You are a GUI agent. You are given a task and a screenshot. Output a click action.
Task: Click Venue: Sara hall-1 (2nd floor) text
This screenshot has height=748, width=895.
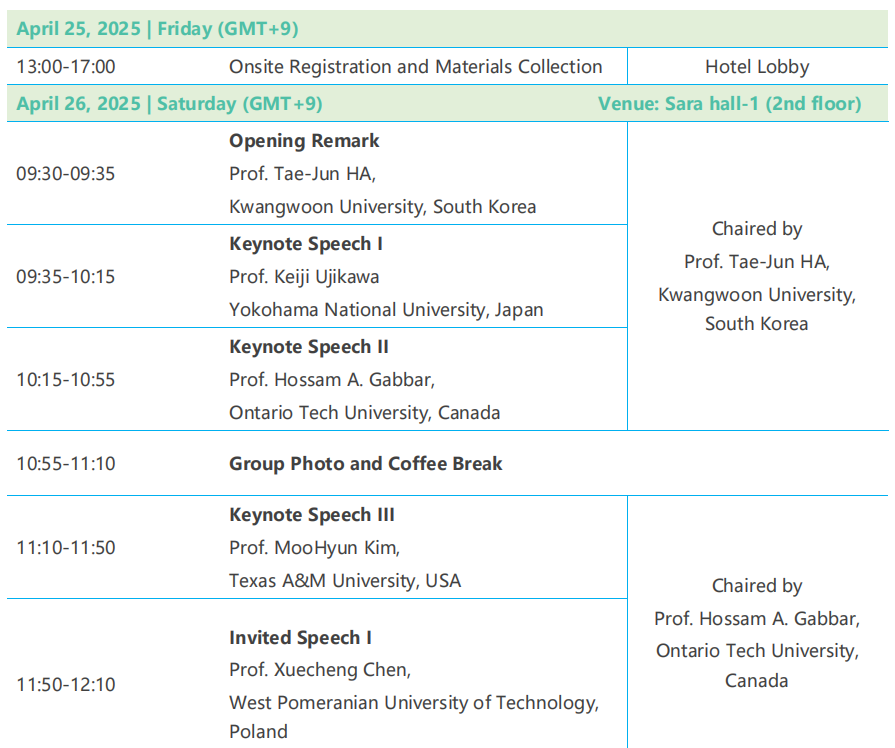click(729, 104)
